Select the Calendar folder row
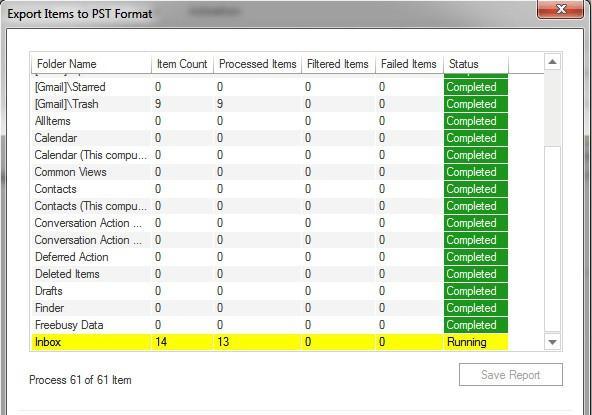This screenshot has height=415, width=592. 270,138
